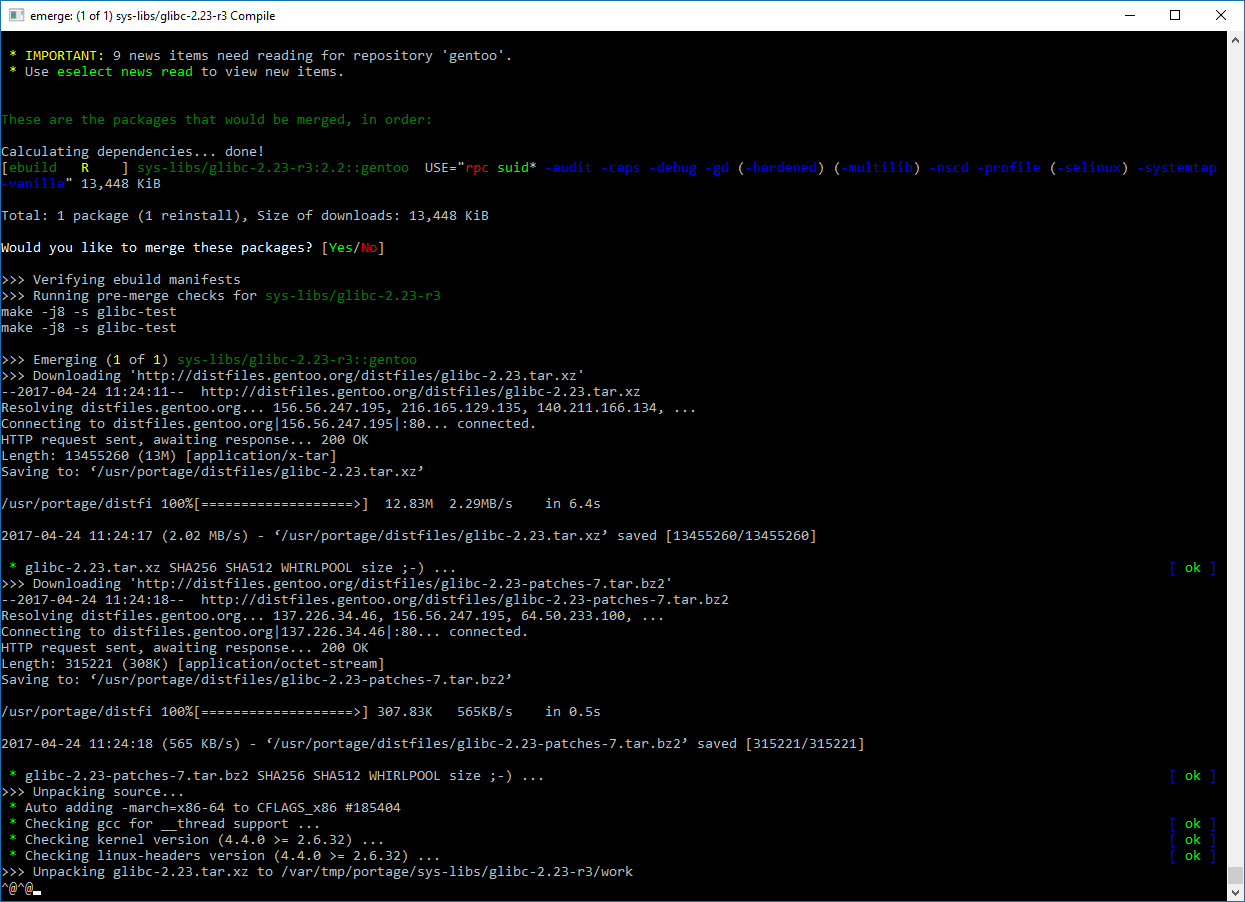Click the scrollbar up arrow
This screenshot has height=902, width=1245.
[1236, 40]
